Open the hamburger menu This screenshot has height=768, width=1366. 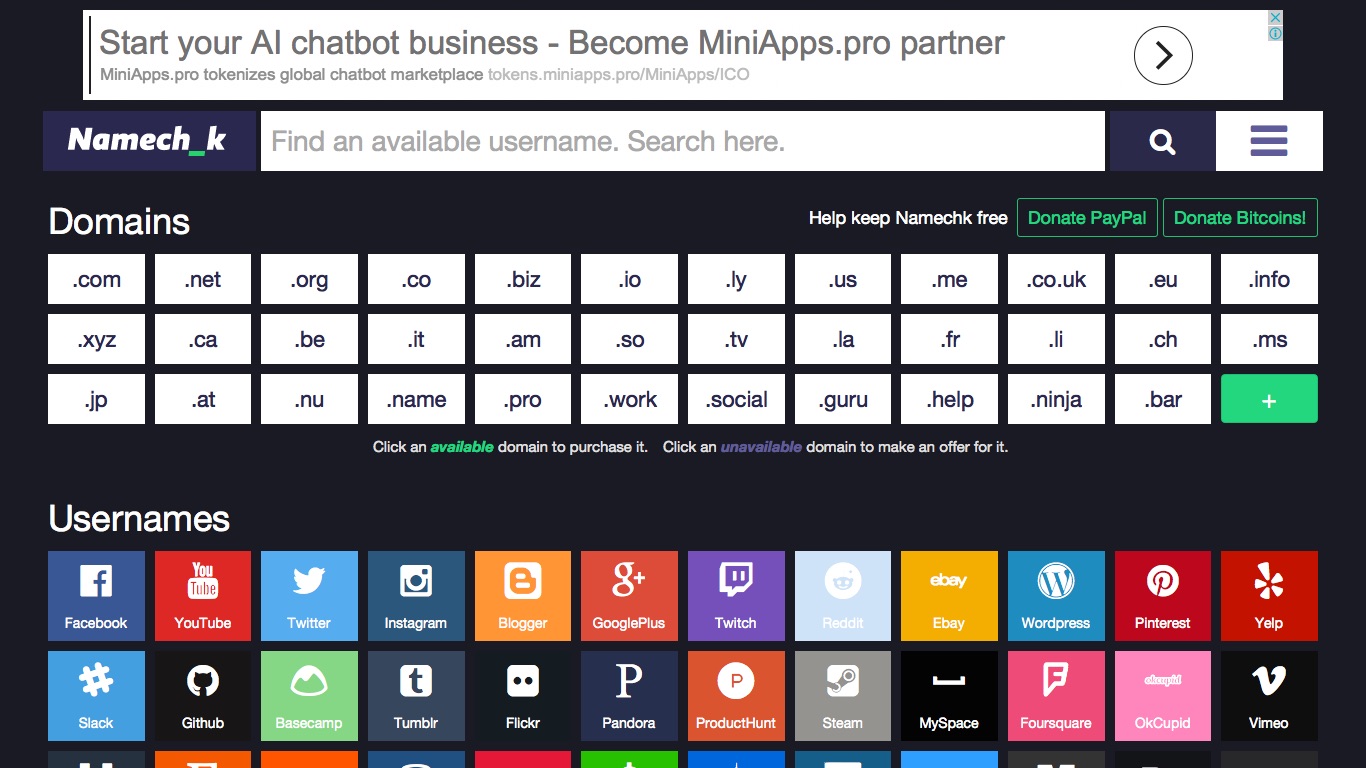pyautogui.click(x=1269, y=141)
